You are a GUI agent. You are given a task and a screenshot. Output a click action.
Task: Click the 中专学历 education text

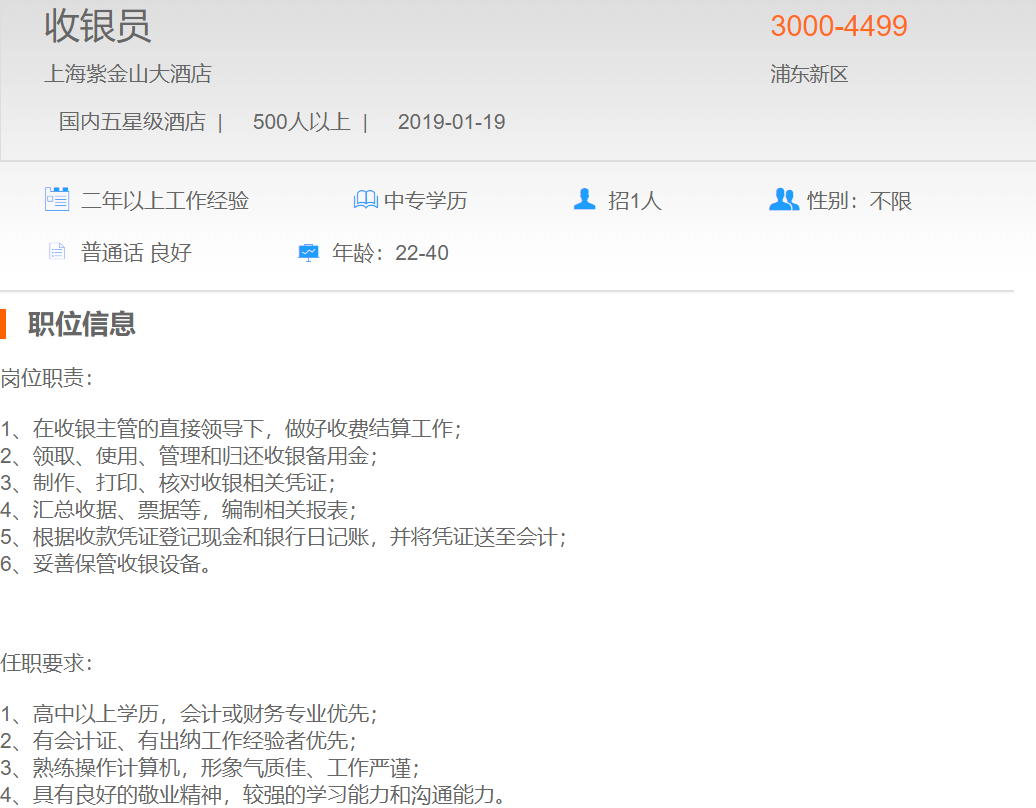(x=425, y=201)
